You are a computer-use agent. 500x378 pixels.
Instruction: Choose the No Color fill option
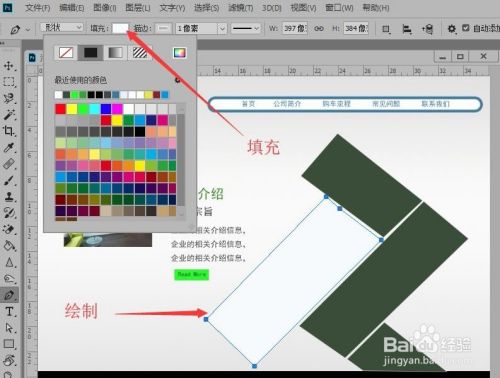pyautogui.click(x=66, y=53)
